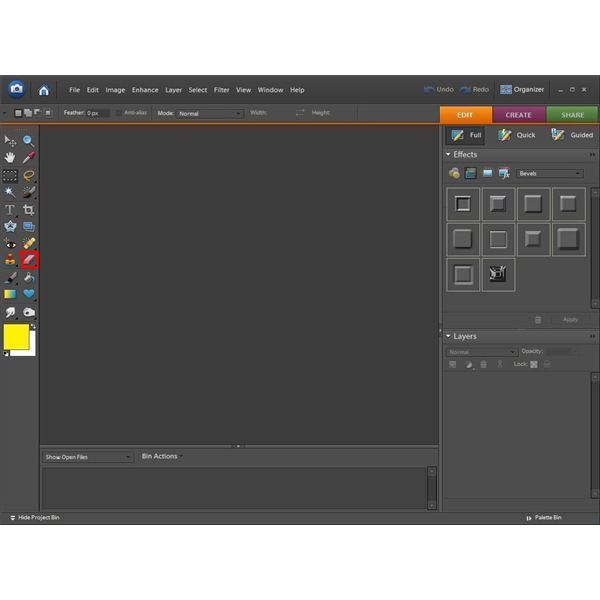Select the Quick Selection brush tool
Viewport: 600px width, 600px height.
coord(28,192)
